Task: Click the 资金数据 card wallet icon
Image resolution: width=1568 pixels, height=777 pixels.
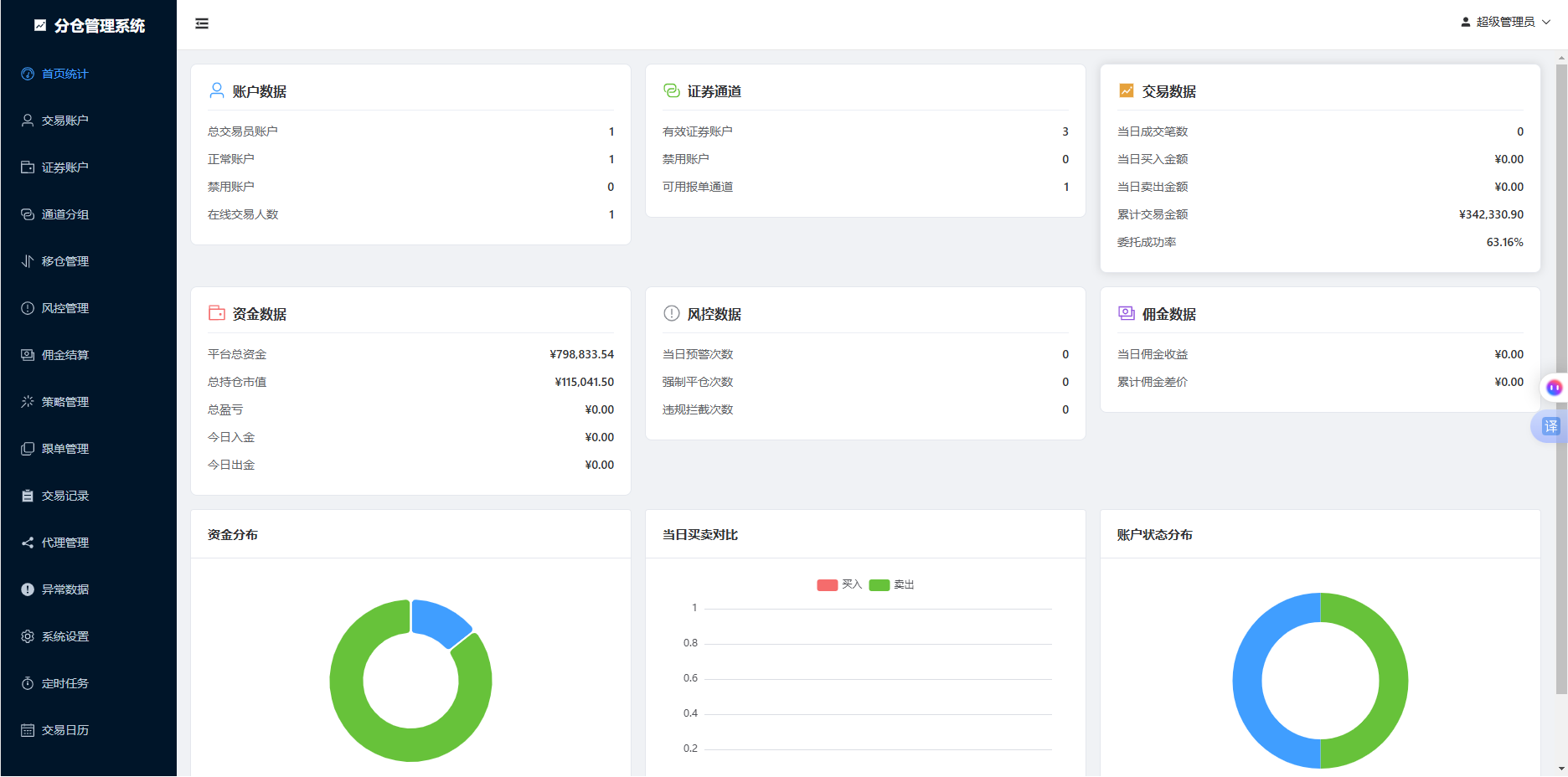Action: coord(217,313)
